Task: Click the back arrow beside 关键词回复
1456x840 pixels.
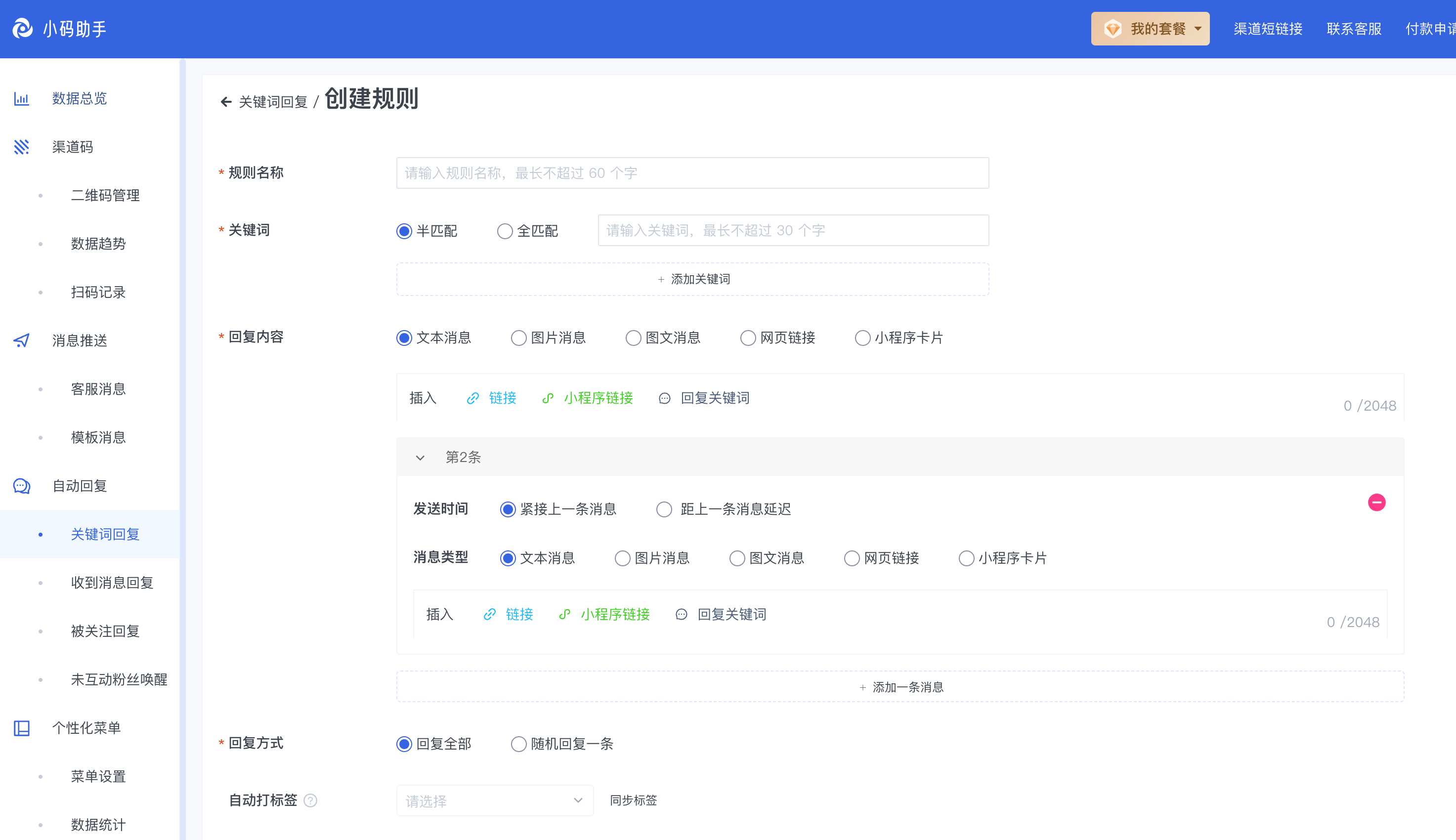Action: (226, 102)
